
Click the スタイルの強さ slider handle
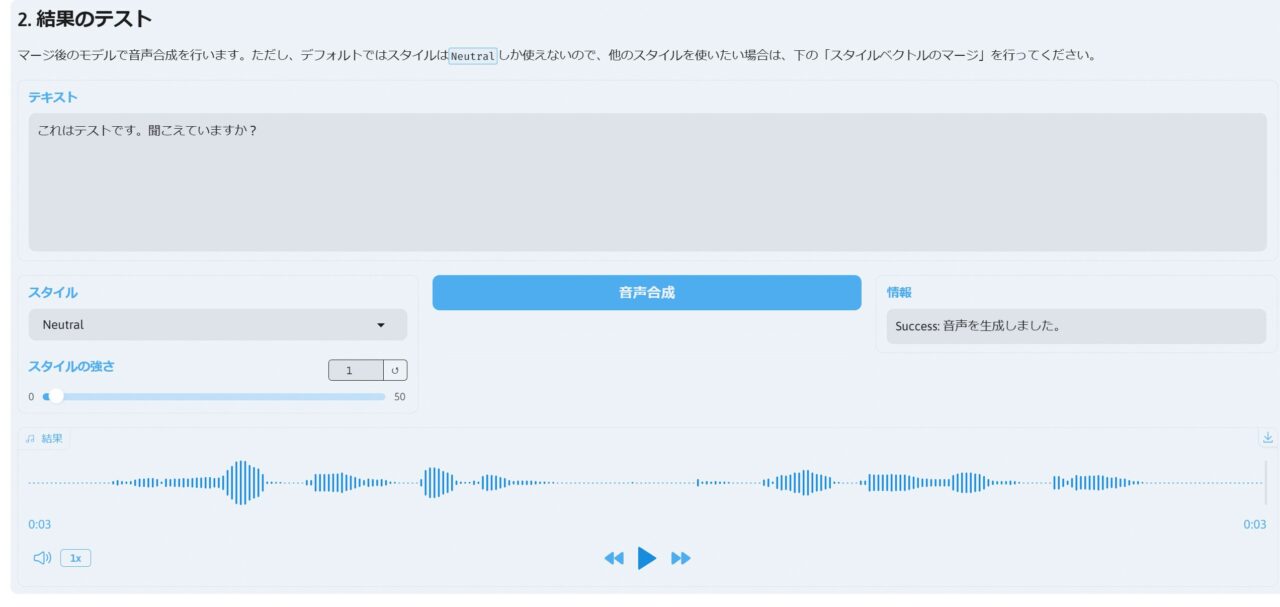tap(56, 397)
